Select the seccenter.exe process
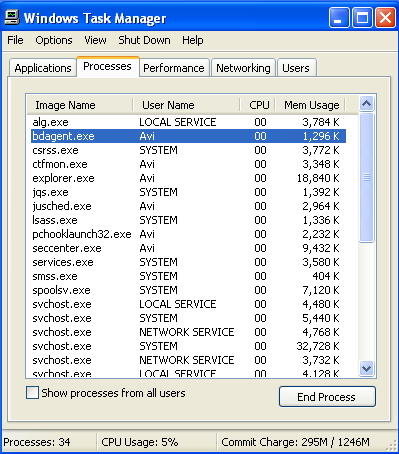399x454 pixels. 188,248
